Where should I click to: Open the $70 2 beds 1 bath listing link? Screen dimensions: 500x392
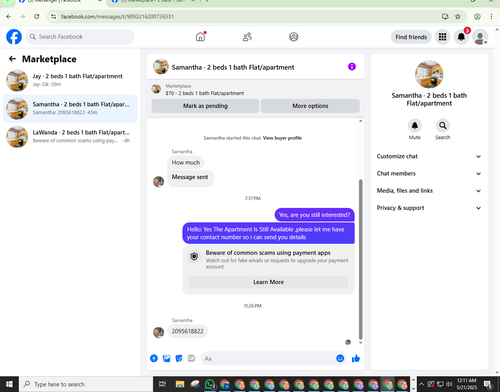pyautogui.click(x=205, y=93)
